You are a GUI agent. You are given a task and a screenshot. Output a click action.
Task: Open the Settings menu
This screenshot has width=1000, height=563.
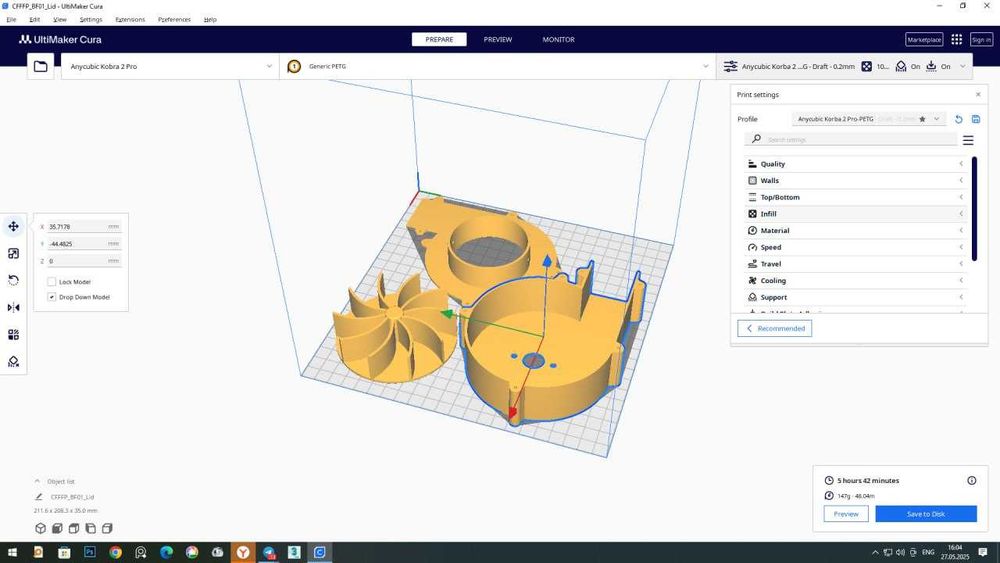click(91, 20)
